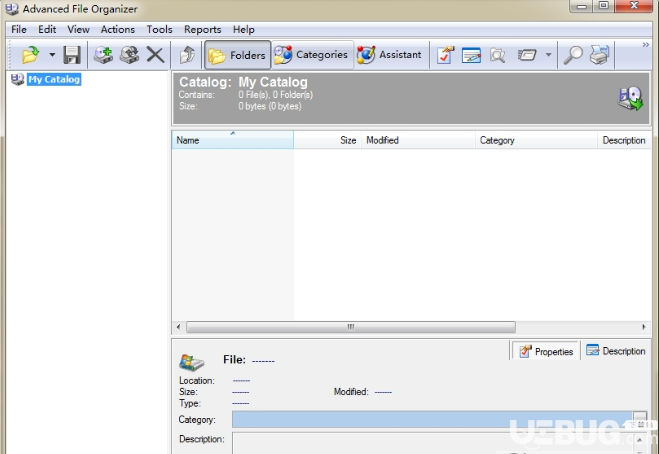Sort the list by Description column
Image resolution: width=659 pixels, height=454 pixels.
point(624,140)
